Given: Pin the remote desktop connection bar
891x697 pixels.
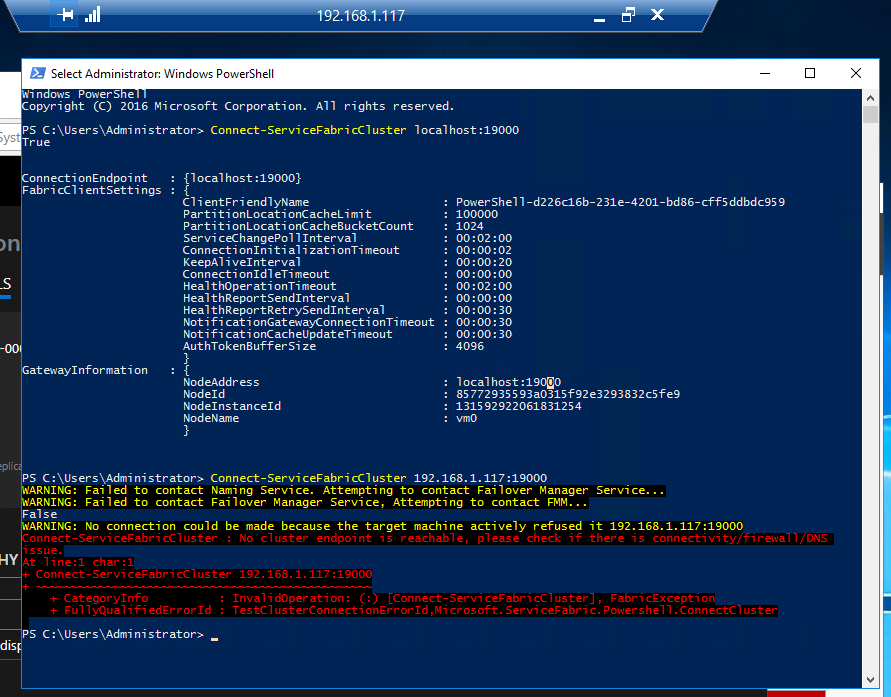Looking at the screenshot, I should pyautogui.click(x=66, y=15).
